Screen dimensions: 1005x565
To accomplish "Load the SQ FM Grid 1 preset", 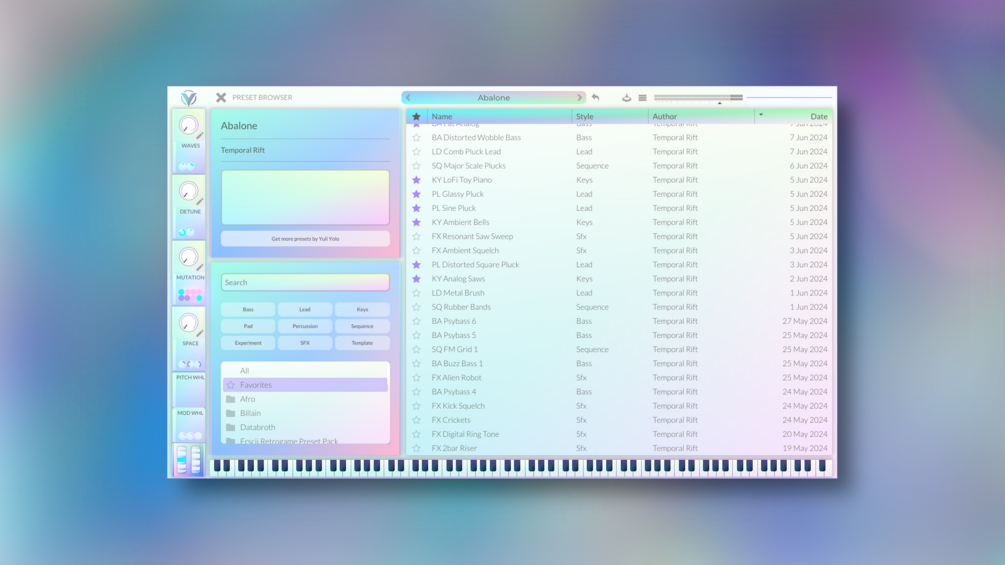I will [x=619, y=349].
